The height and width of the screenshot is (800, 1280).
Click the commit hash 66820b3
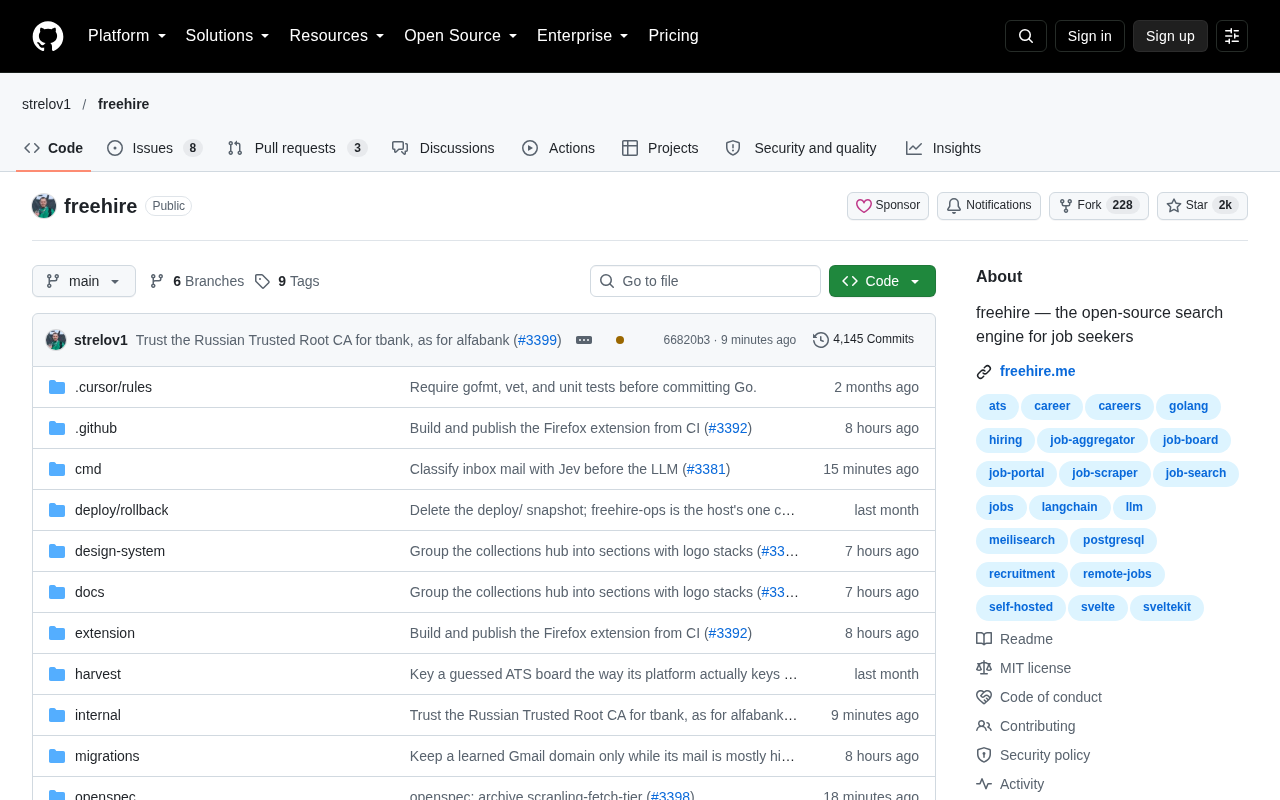point(687,340)
